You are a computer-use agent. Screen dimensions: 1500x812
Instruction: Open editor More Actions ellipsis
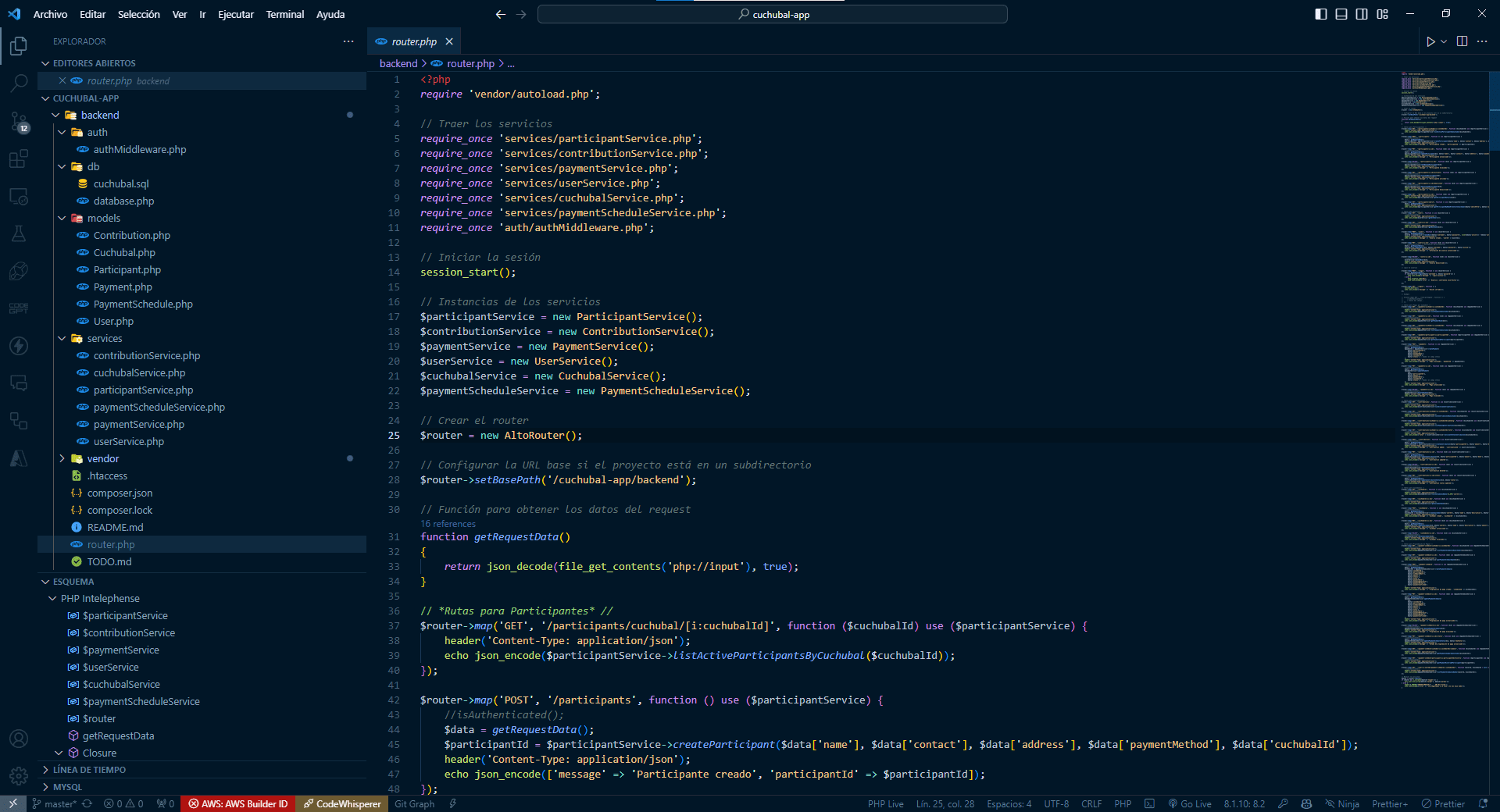(x=1482, y=41)
